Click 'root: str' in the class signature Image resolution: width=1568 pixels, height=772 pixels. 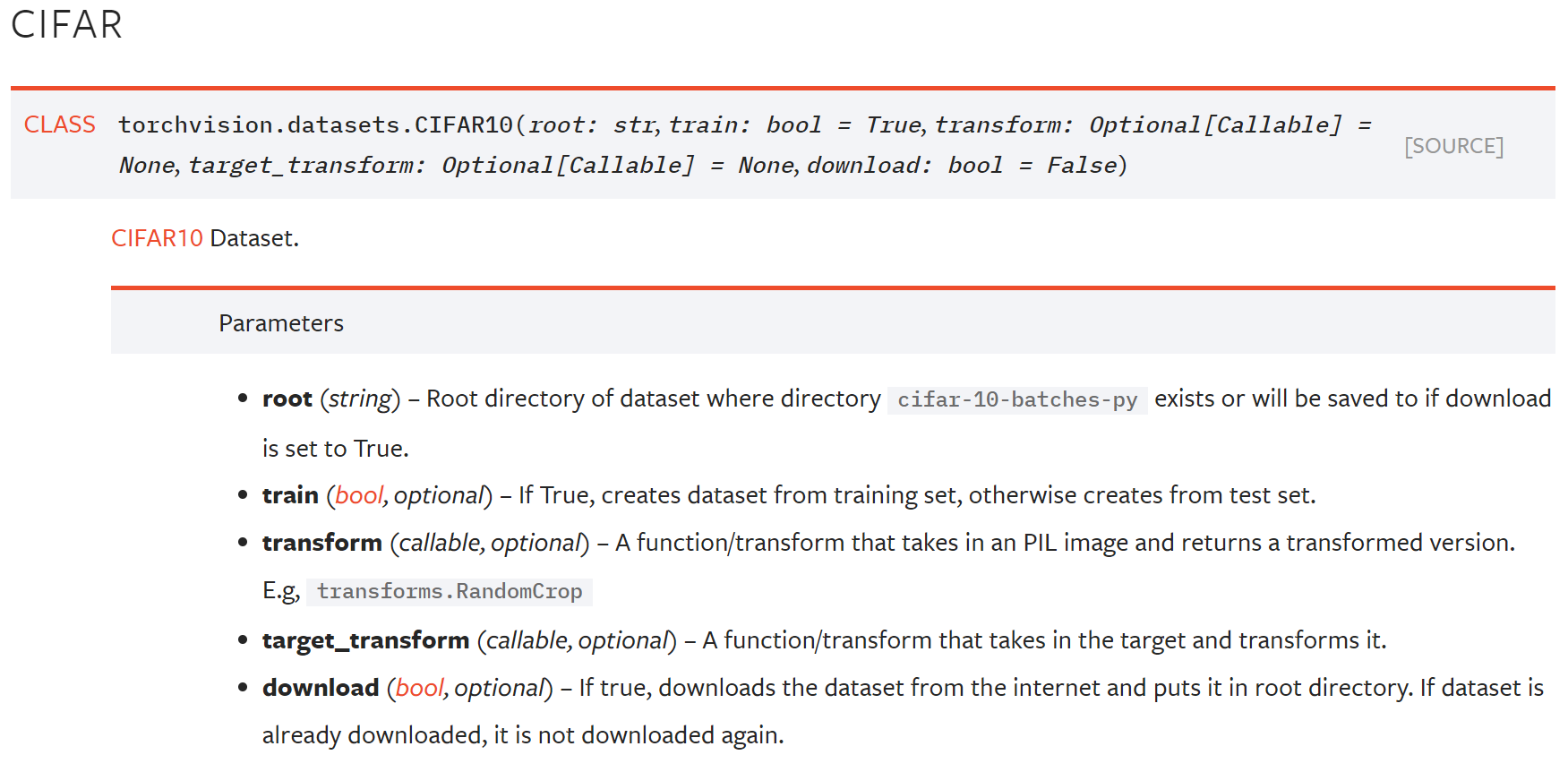coord(591,124)
